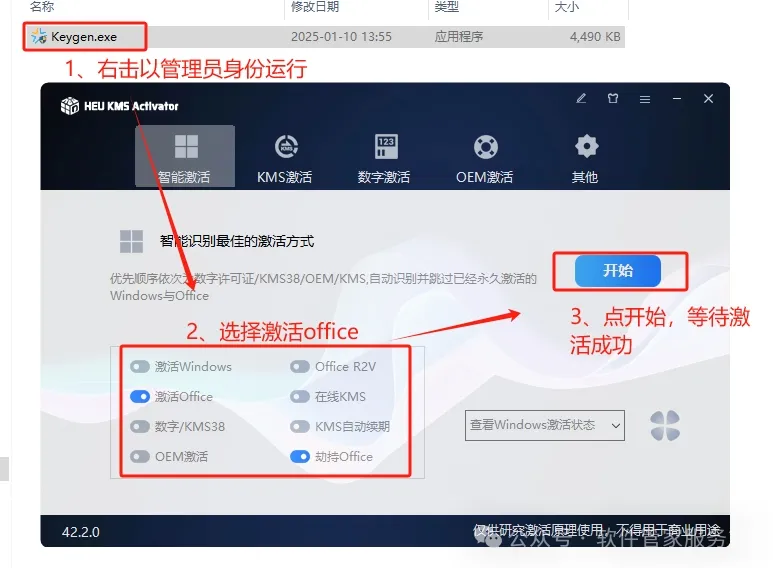
Task: Sort by 修改日期 column header
Action: click(315, 7)
